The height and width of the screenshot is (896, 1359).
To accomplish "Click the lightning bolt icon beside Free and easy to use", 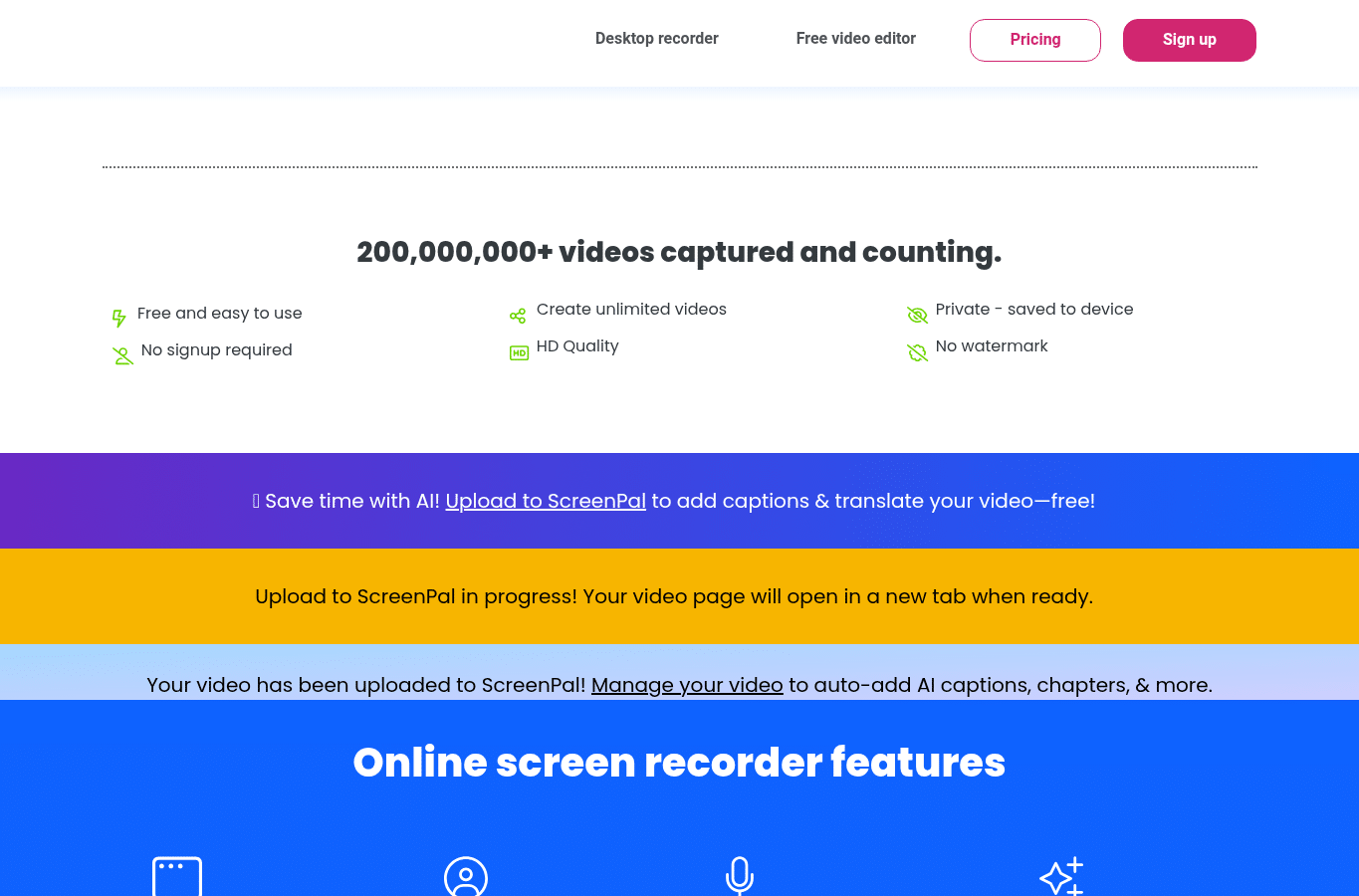I will 118,319.
